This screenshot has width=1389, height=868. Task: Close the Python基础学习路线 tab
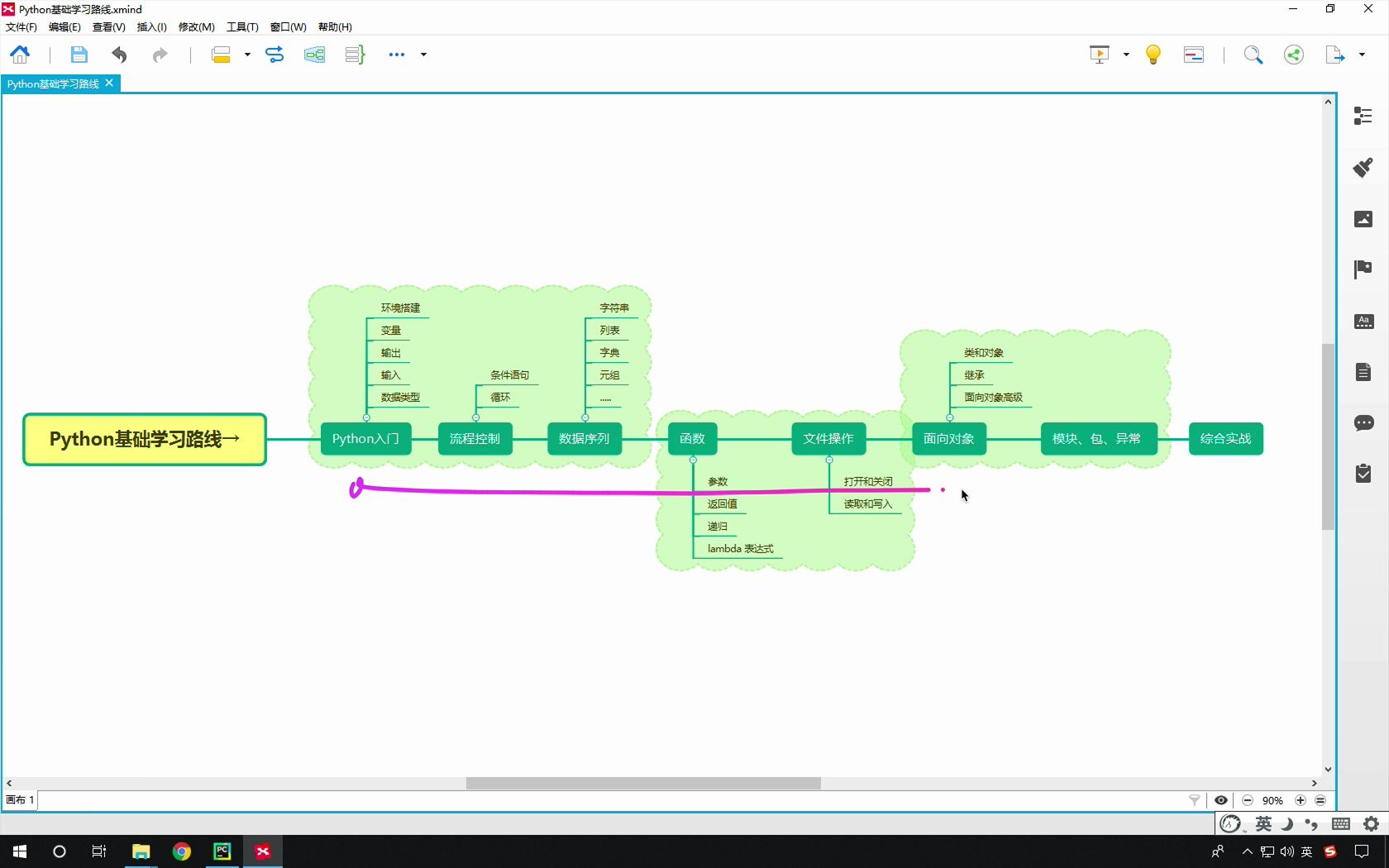pos(109,83)
